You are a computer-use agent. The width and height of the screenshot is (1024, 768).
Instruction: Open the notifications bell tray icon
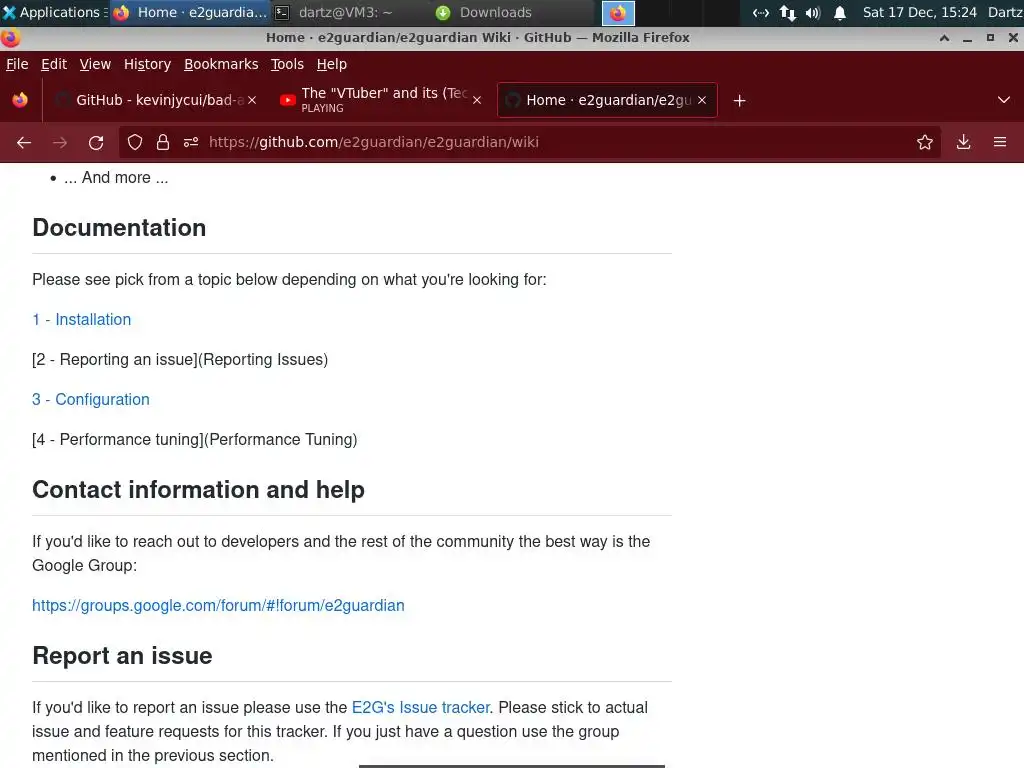tap(840, 13)
